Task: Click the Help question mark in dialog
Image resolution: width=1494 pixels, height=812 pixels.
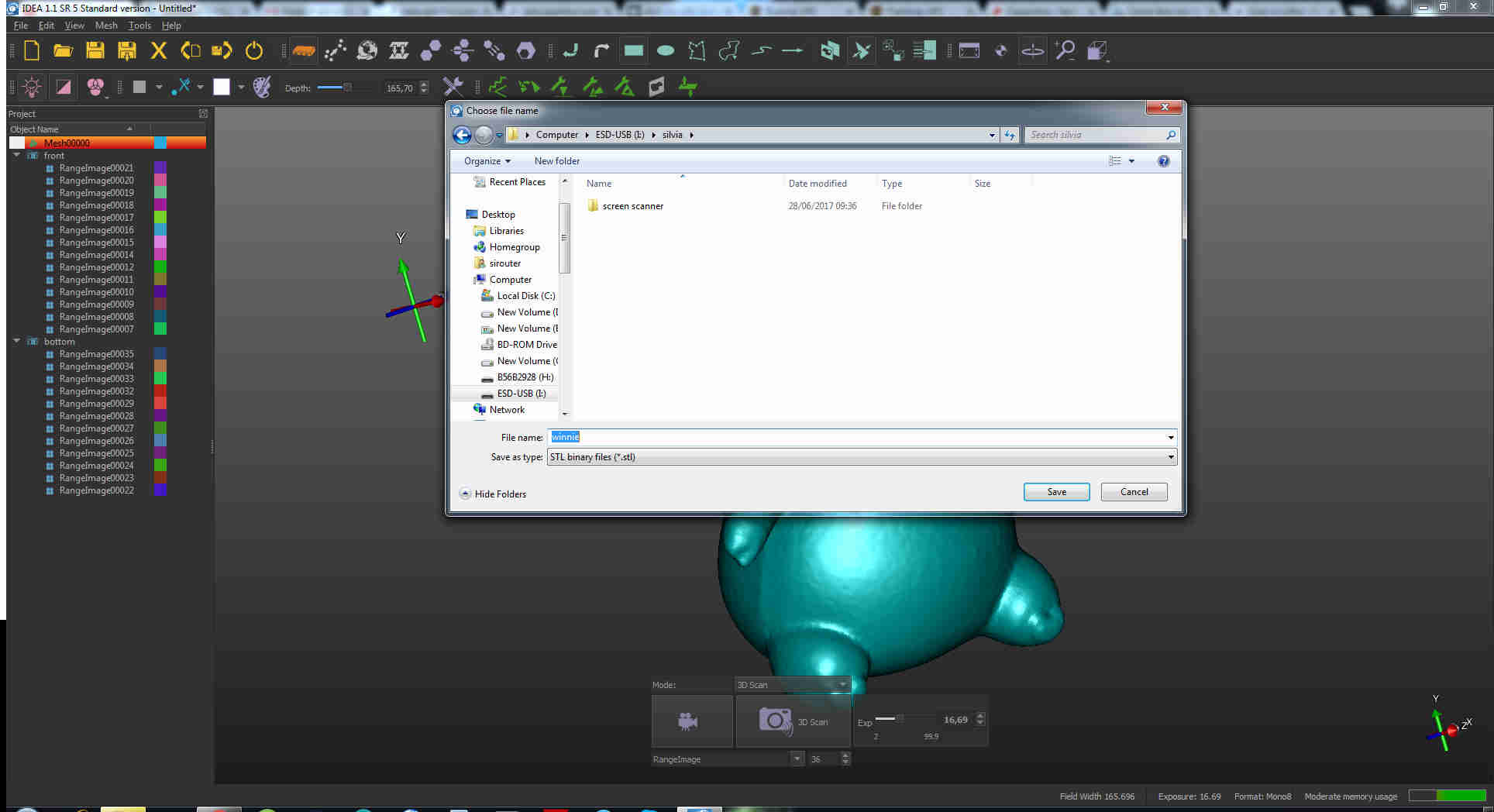Action: (1163, 161)
